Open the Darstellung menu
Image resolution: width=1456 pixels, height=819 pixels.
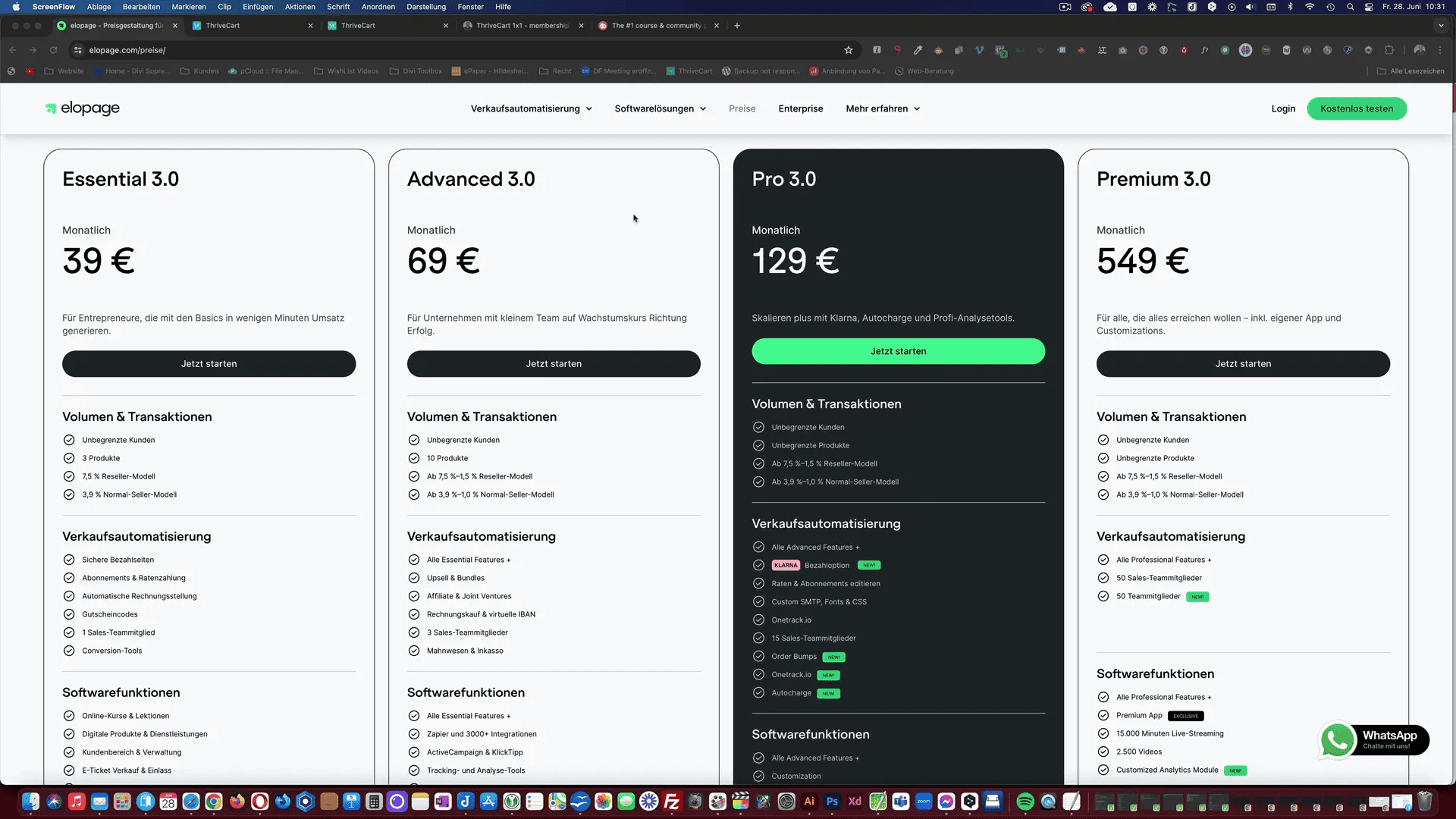pos(426,7)
